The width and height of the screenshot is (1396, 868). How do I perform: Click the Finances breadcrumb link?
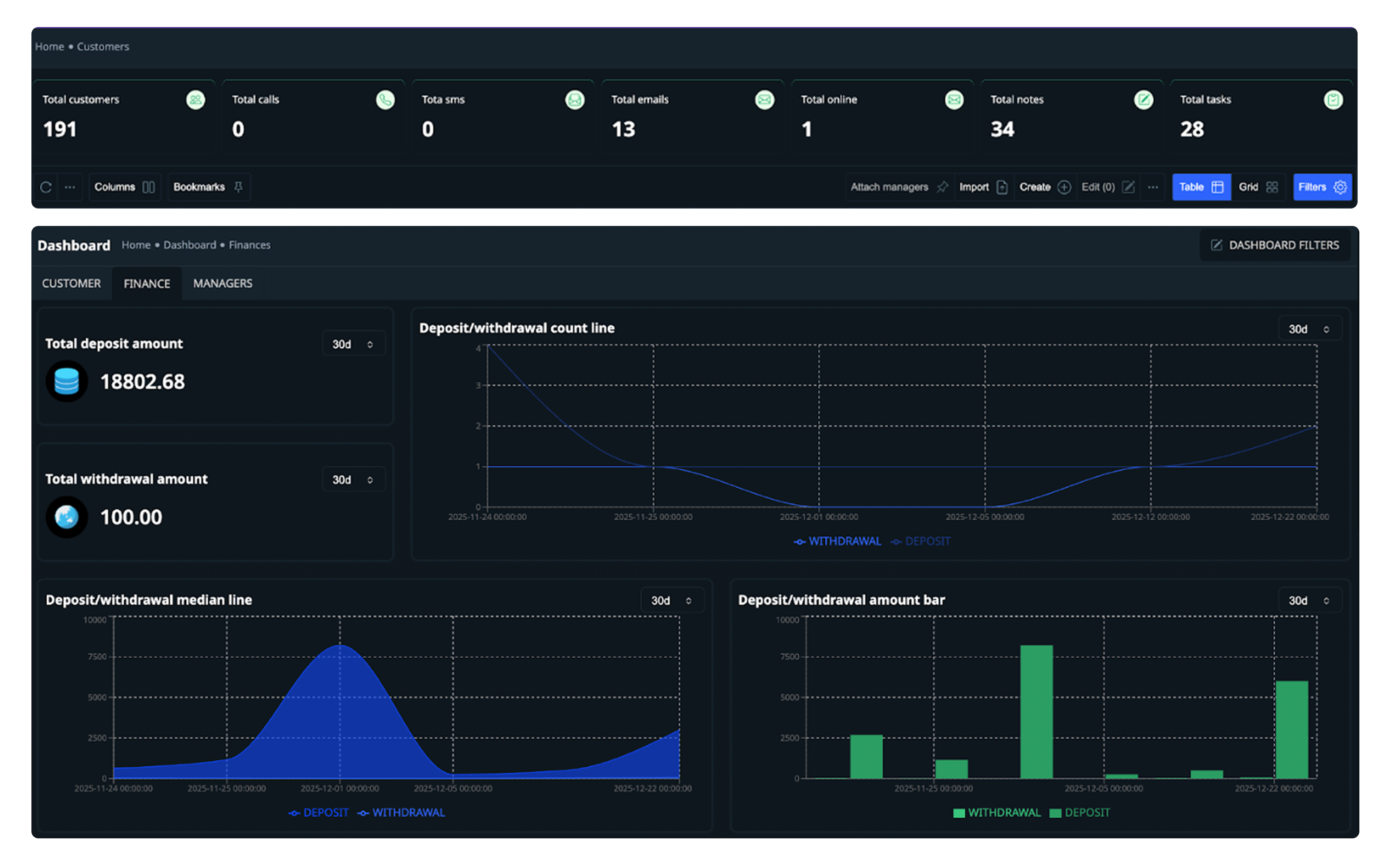pos(250,245)
